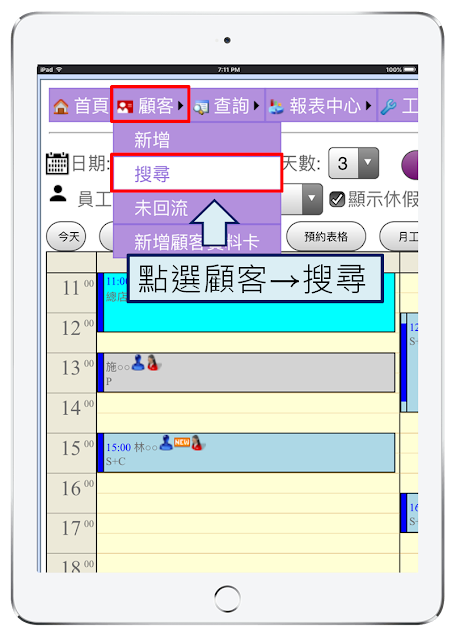Screen dimensions: 456x639
Task: Open the 查詢 menu
Action: pos(227,106)
